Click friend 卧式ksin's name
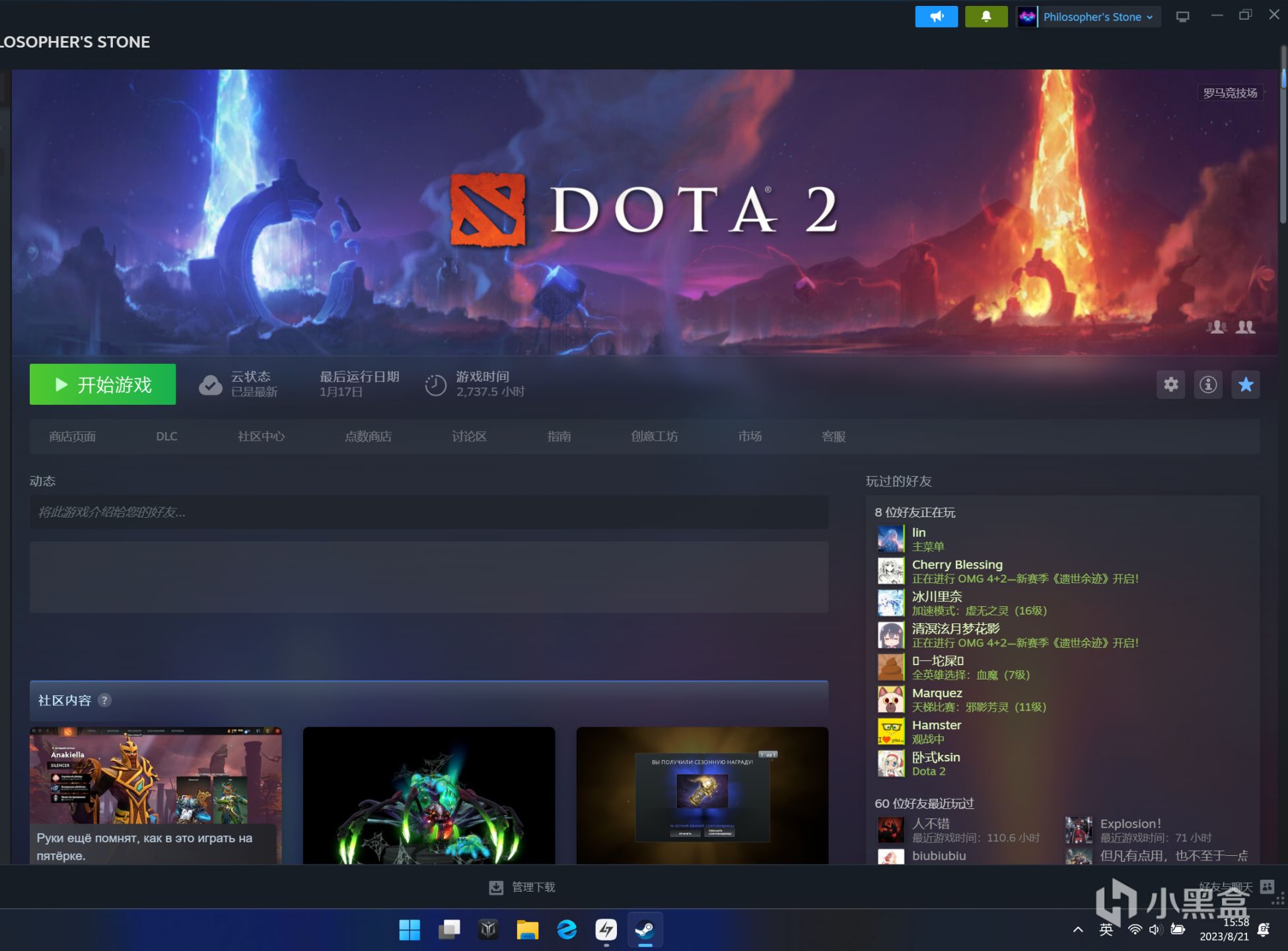The width and height of the screenshot is (1288, 951). click(x=936, y=757)
